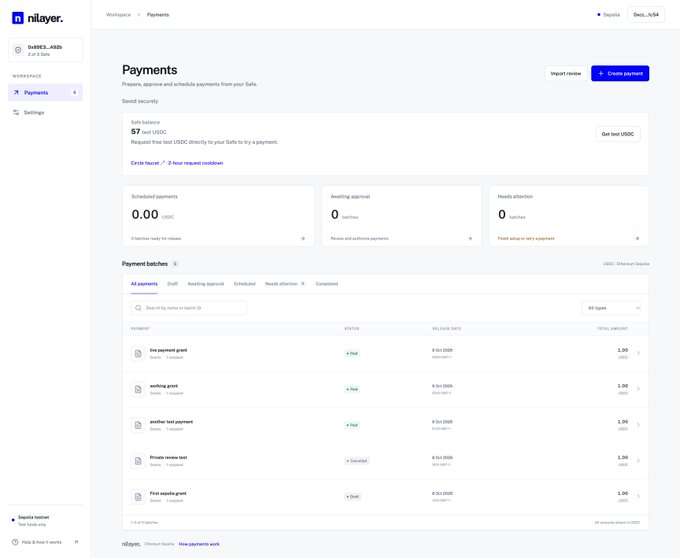Click the nilayer logo icon
This screenshot has height=558, width=680.
click(18, 18)
